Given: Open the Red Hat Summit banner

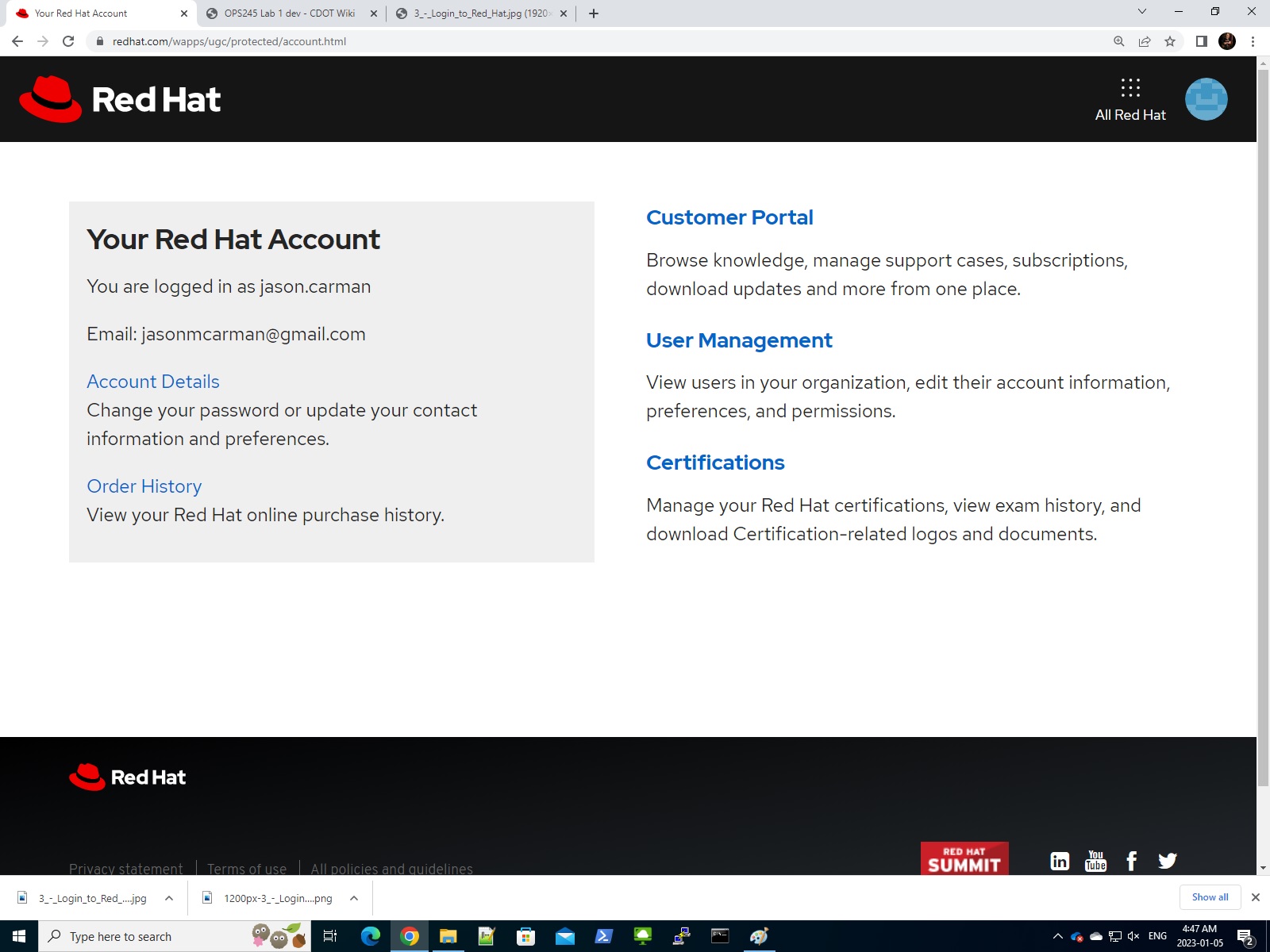Looking at the screenshot, I should 964,859.
